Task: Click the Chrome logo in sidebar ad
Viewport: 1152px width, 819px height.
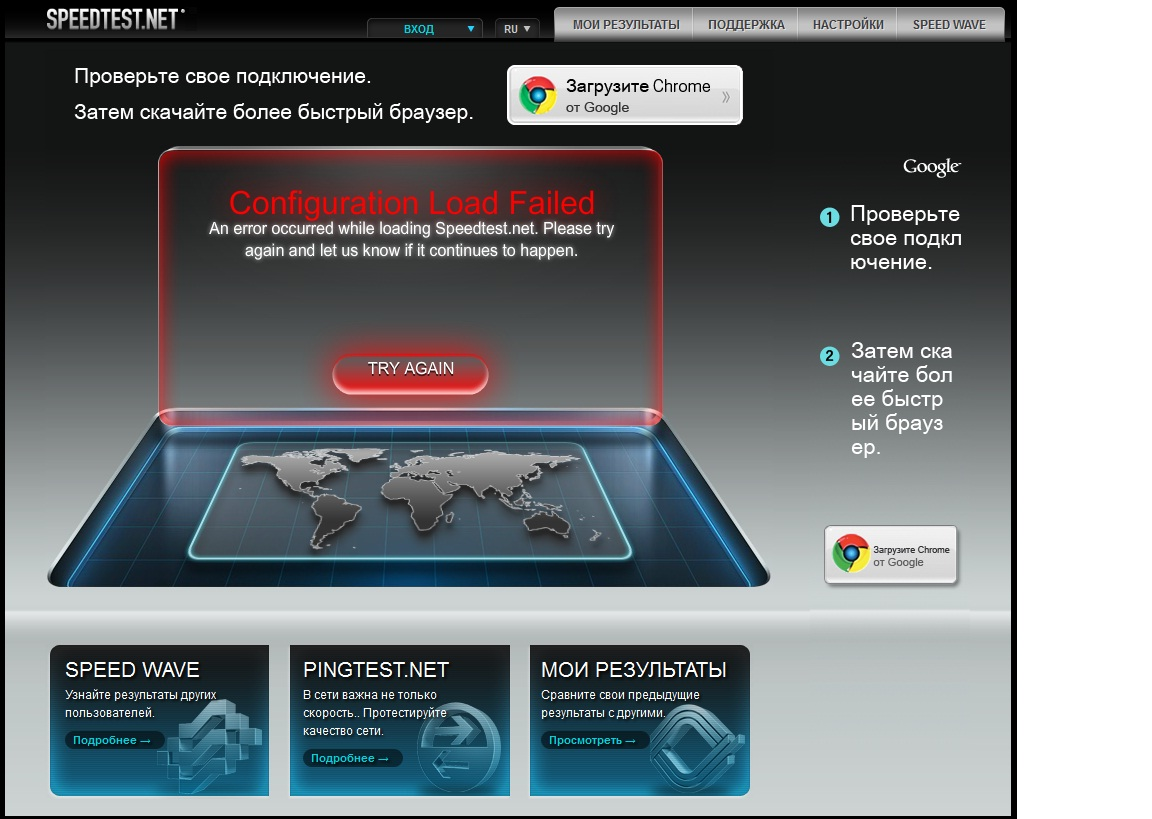Action: [x=851, y=553]
